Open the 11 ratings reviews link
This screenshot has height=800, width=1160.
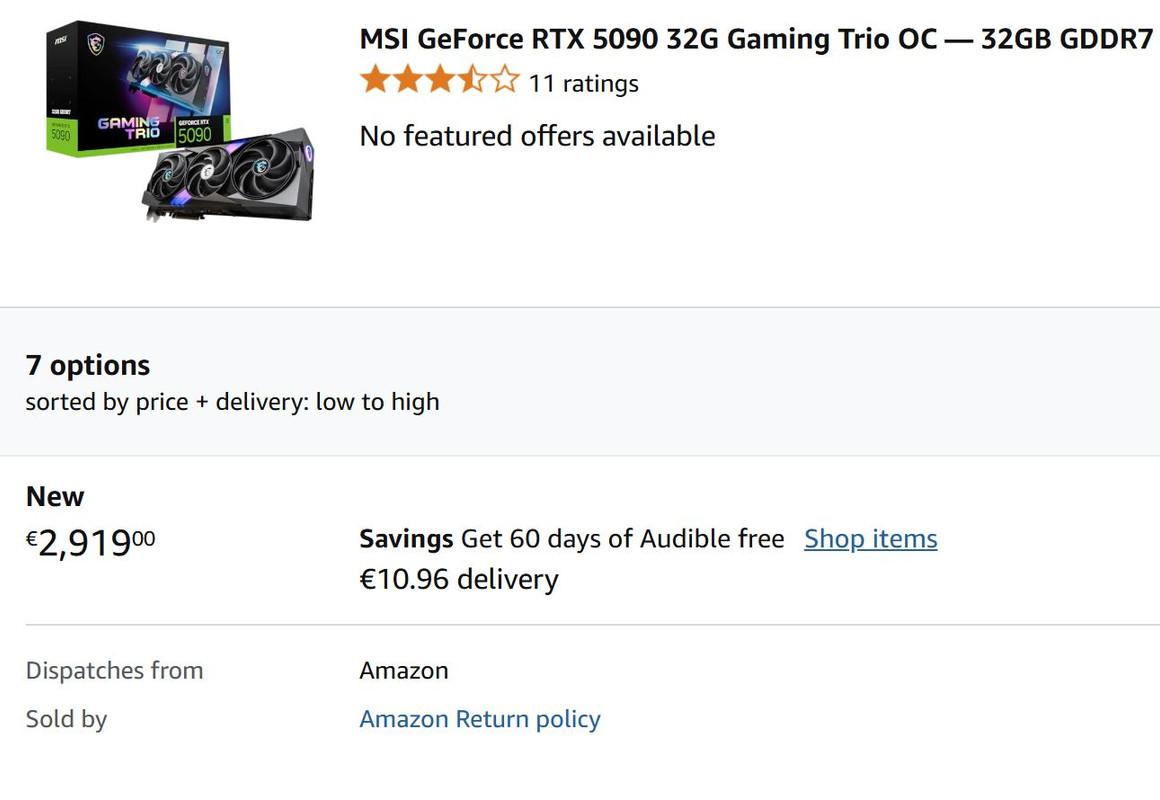pyautogui.click(x=583, y=84)
